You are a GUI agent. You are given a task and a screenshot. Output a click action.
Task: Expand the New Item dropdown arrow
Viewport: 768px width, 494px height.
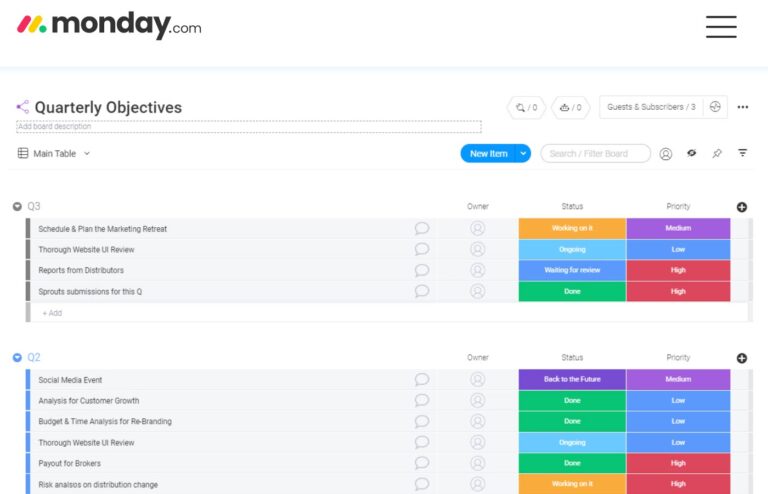pyautogui.click(x=523, y=154)
